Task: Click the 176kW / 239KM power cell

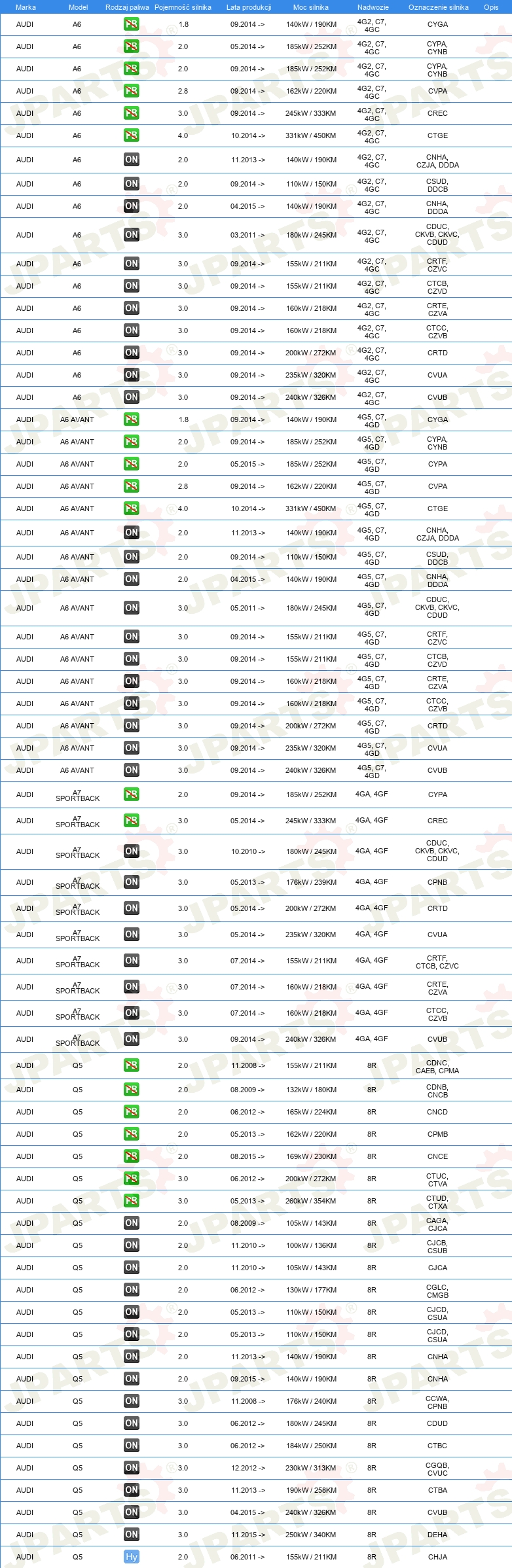Action: pos(311,882)
